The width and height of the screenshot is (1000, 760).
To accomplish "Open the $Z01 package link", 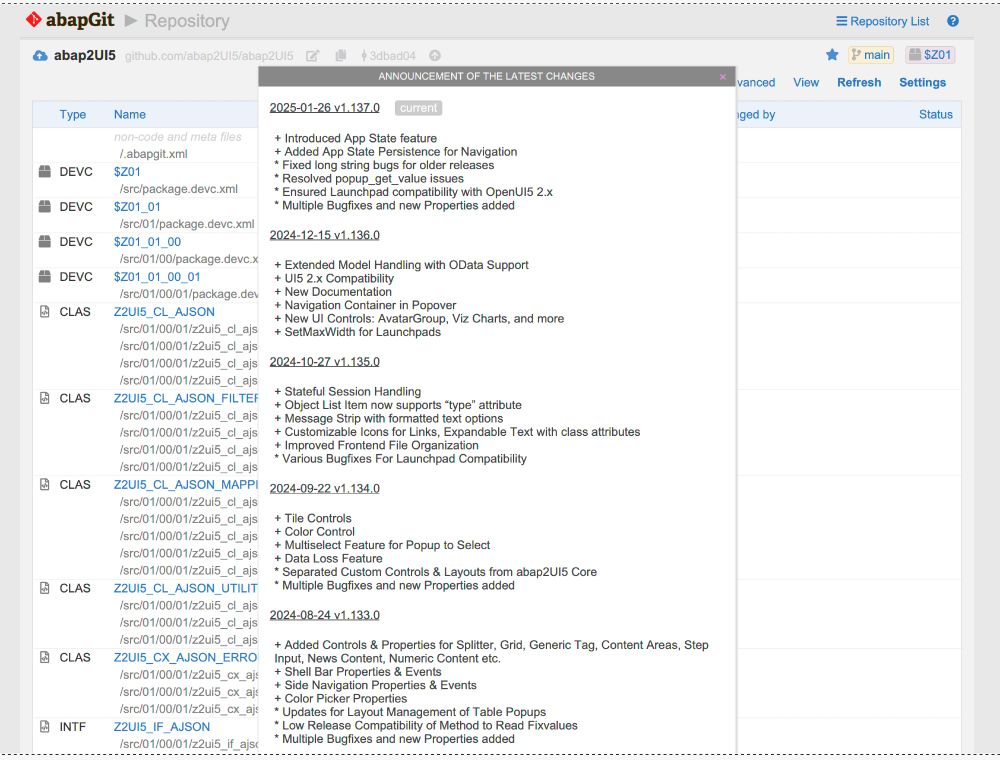I will coord(127,172).
